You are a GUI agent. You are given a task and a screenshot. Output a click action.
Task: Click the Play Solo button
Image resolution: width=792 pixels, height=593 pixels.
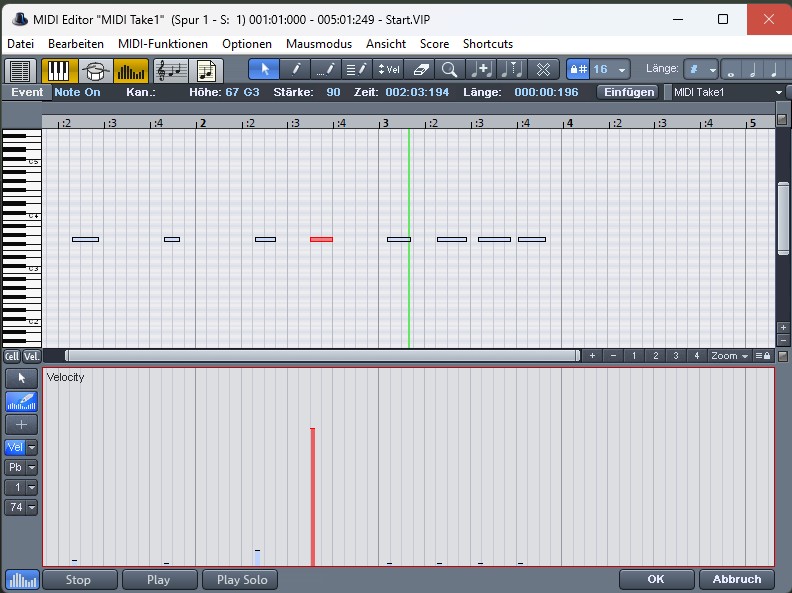tap(241, 579)
